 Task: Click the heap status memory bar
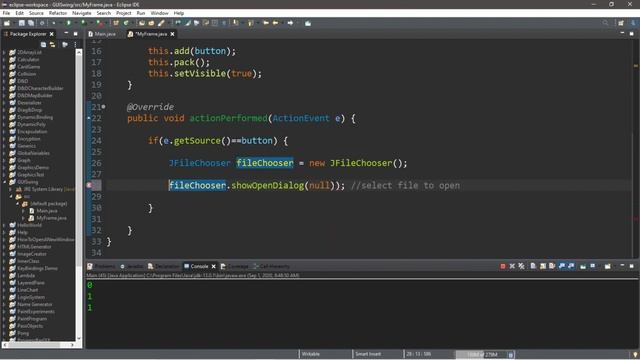click(481, 354)
